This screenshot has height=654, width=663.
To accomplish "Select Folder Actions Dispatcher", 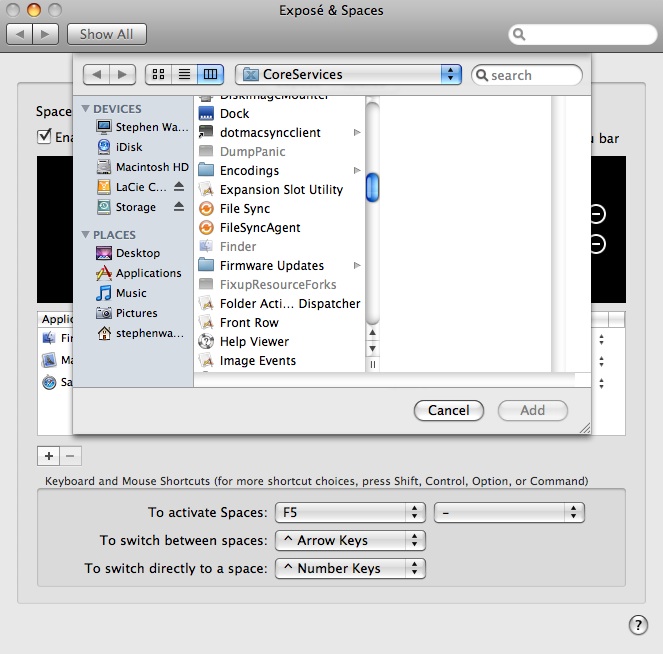I will pos(280,304).
